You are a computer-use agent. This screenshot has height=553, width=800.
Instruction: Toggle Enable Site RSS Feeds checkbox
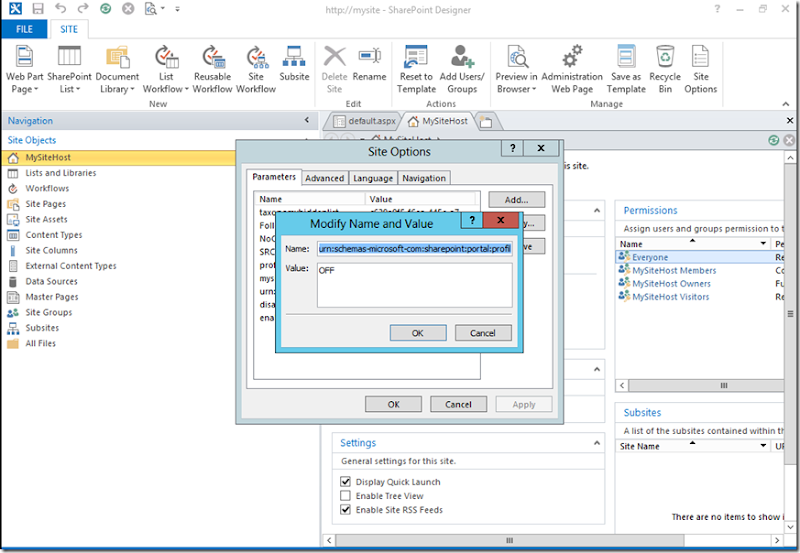(345, 509)
